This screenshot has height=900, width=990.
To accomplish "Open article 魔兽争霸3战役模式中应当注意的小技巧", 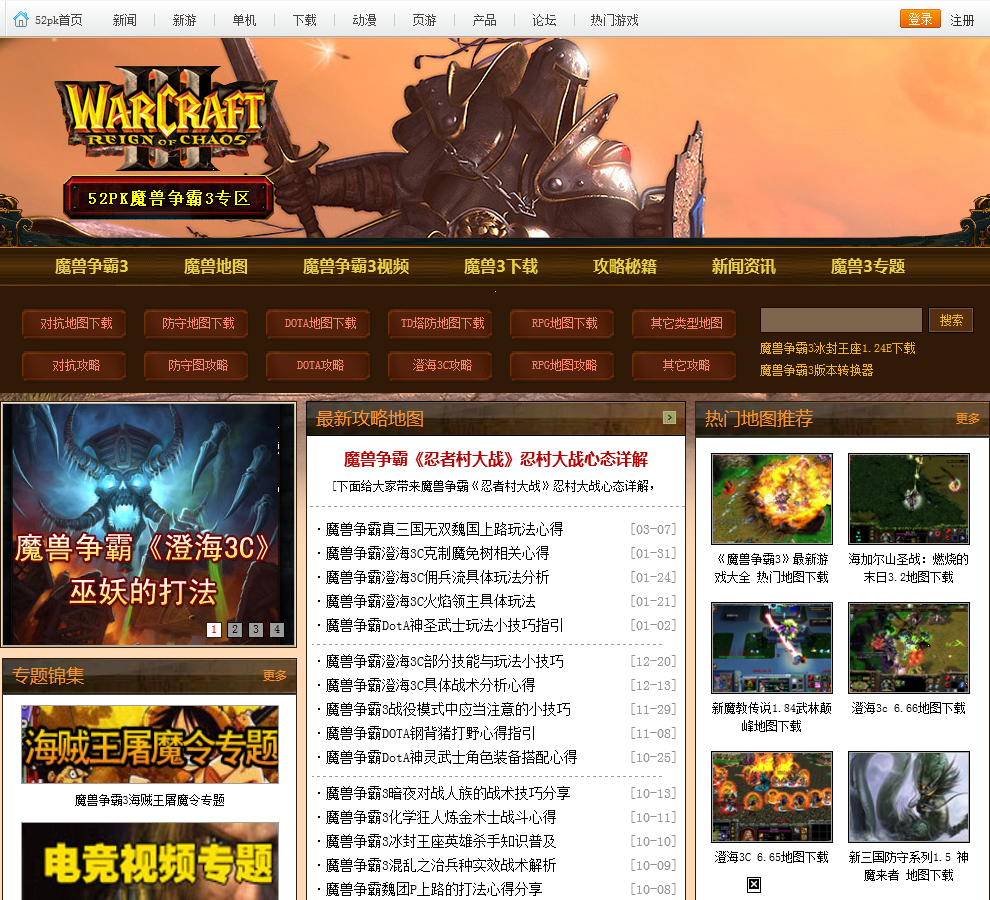I will click(448, 709).
